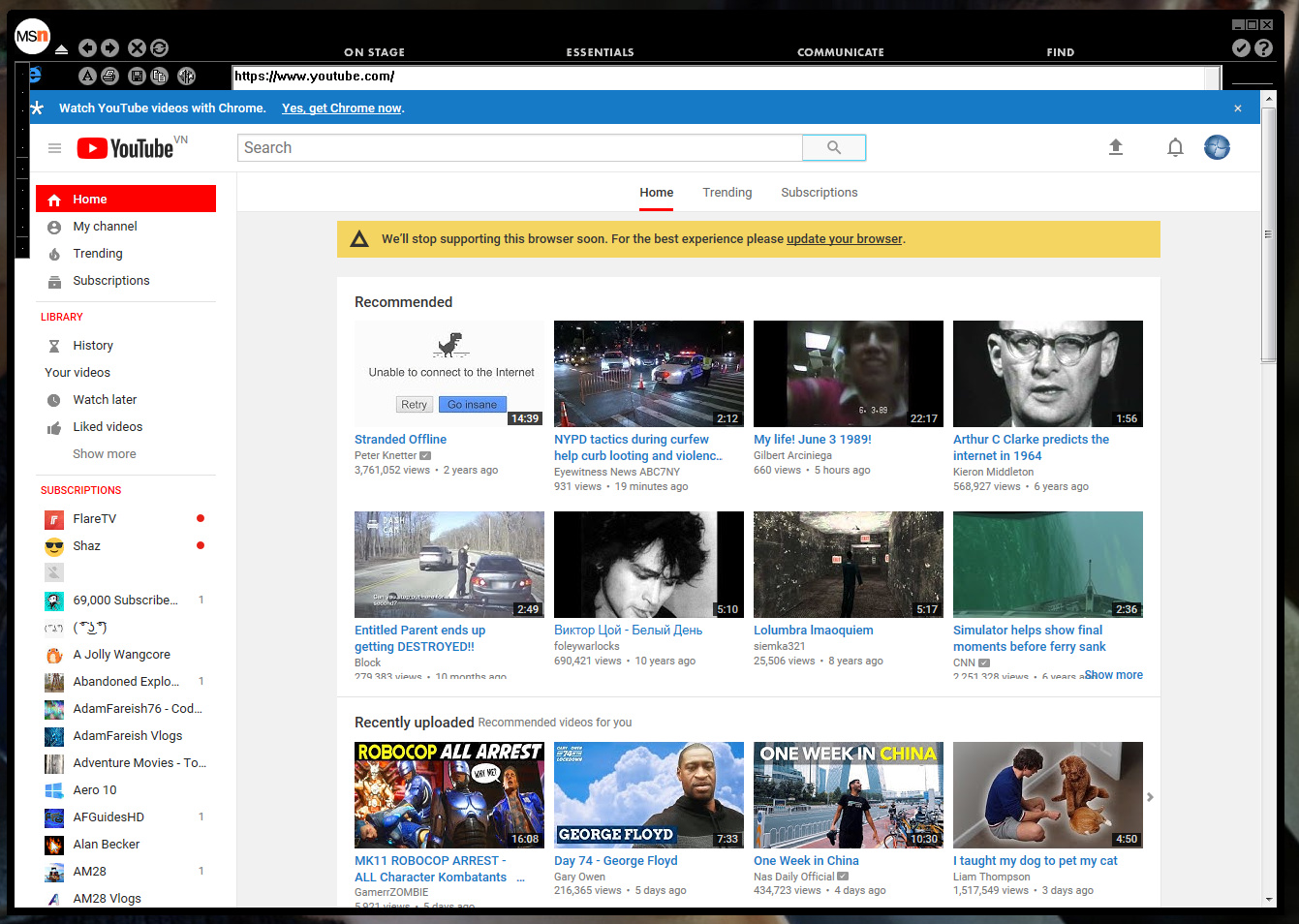1299x924 pixels.
Task: Open the text size A icon
Action: (x=87, y=76)
